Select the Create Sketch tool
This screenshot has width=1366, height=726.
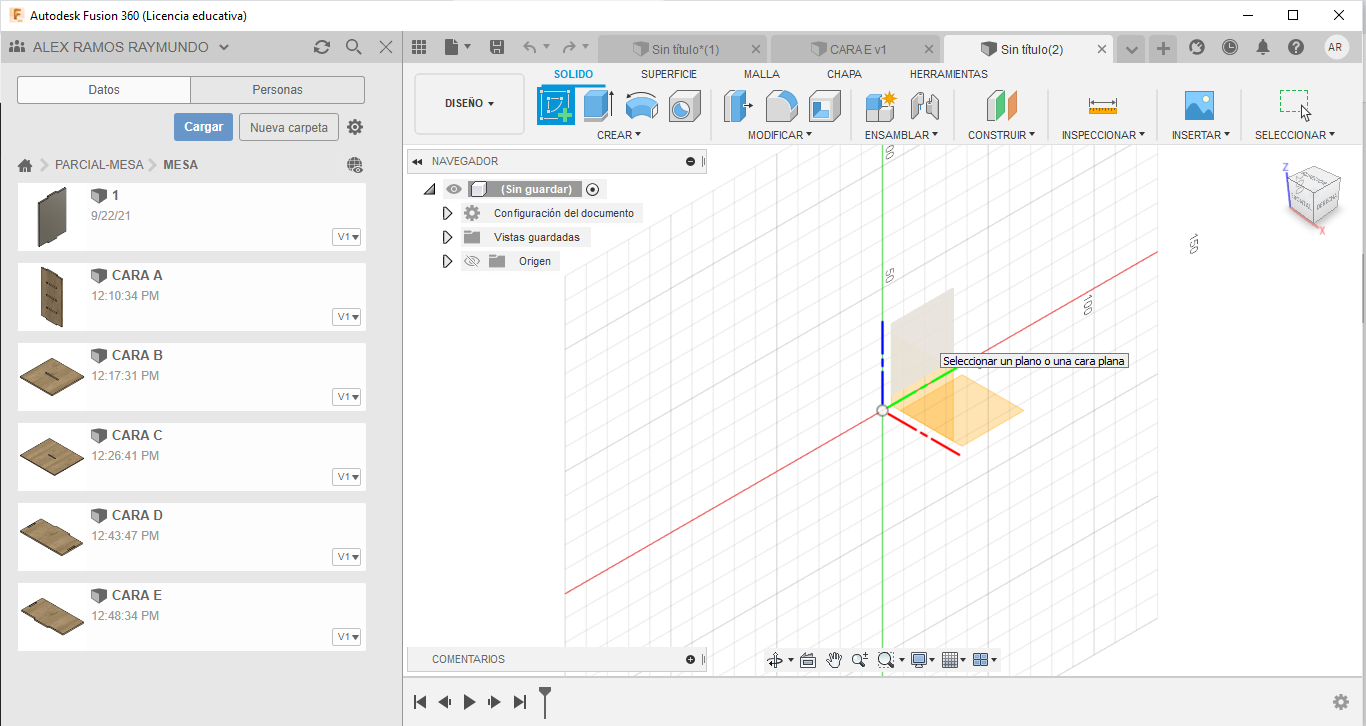[556, 106]
